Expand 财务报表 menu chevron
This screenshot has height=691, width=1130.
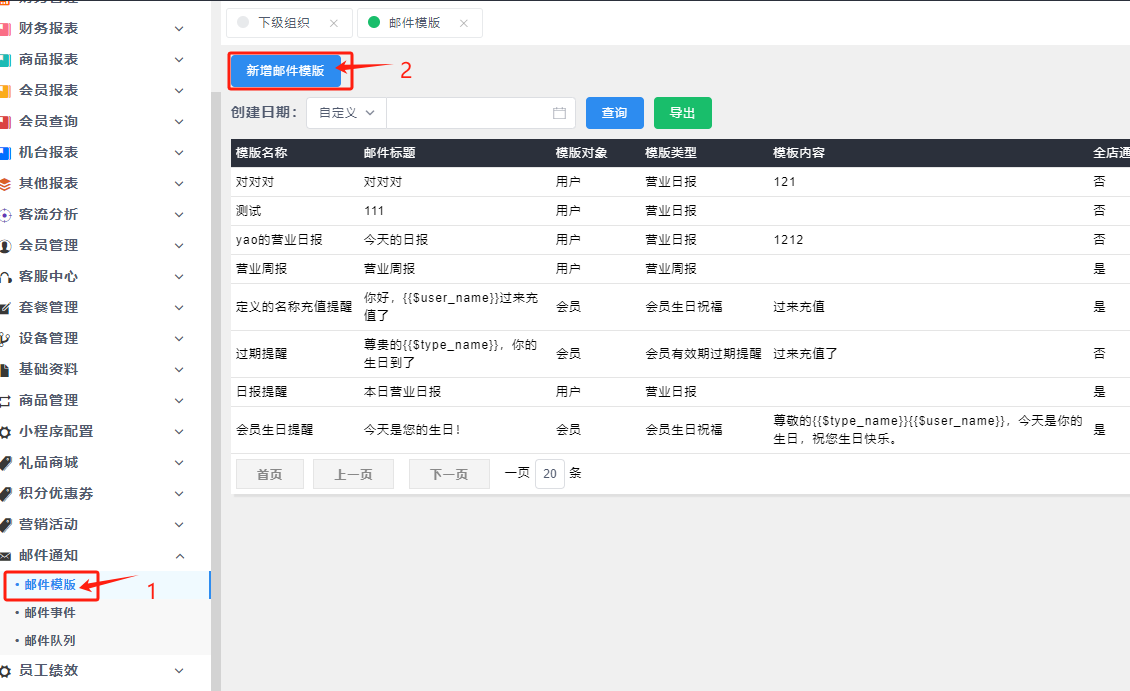click(179, 29)
